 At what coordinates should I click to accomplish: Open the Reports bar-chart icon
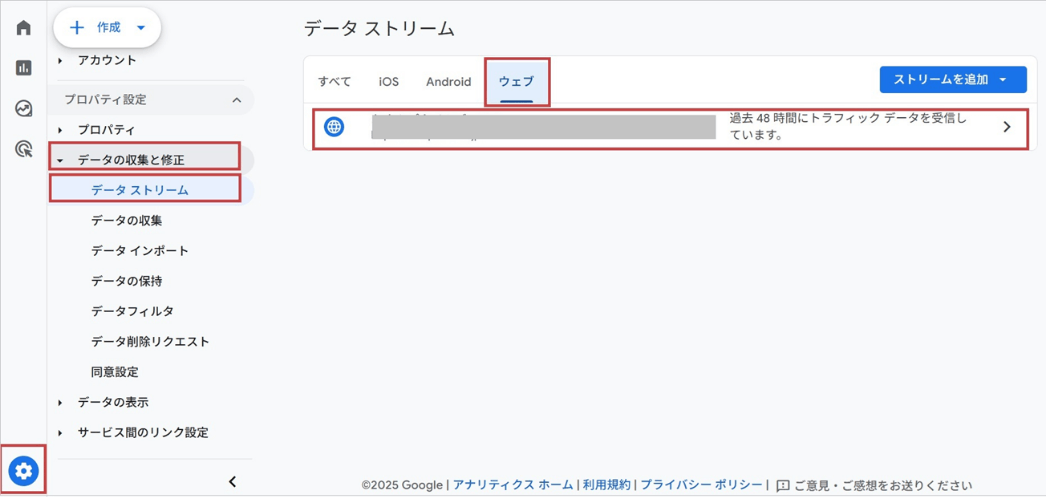23,67
